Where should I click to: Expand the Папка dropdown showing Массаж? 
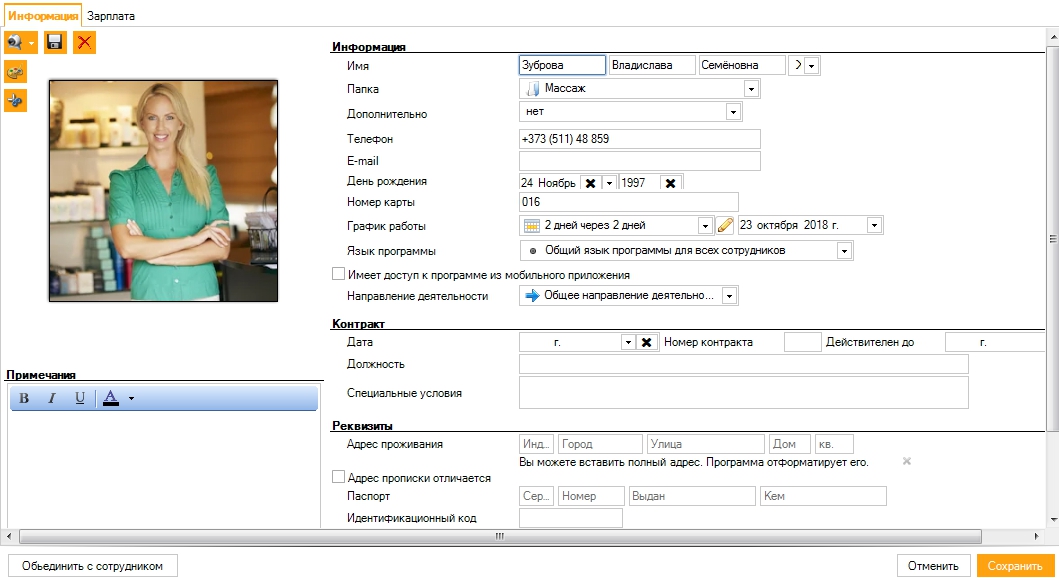[750, 89]
